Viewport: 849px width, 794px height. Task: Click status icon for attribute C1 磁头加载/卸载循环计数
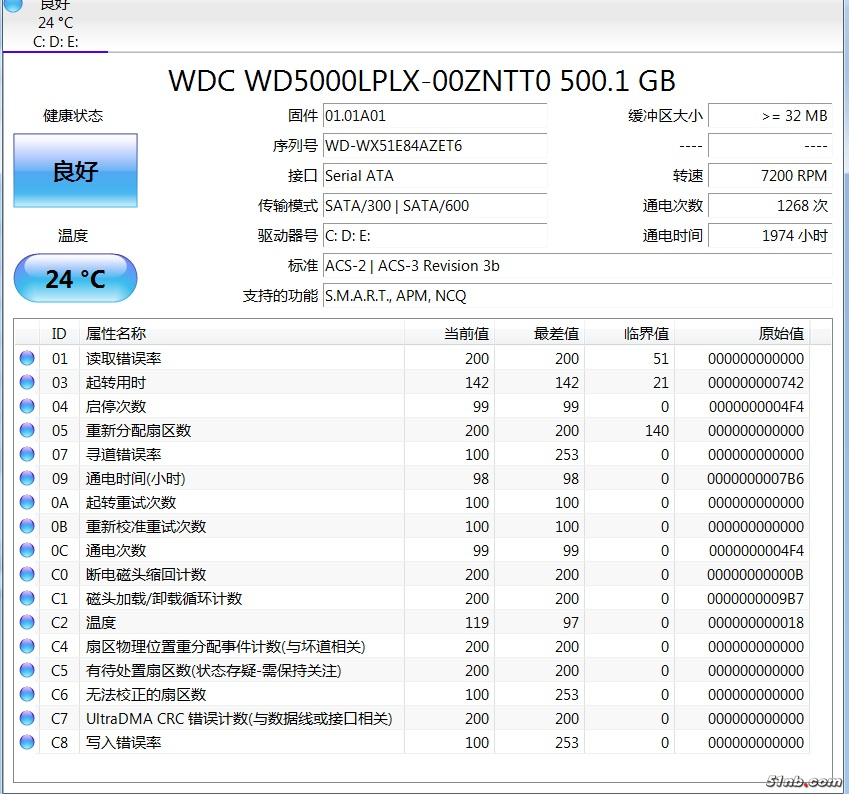coord(27,598)
